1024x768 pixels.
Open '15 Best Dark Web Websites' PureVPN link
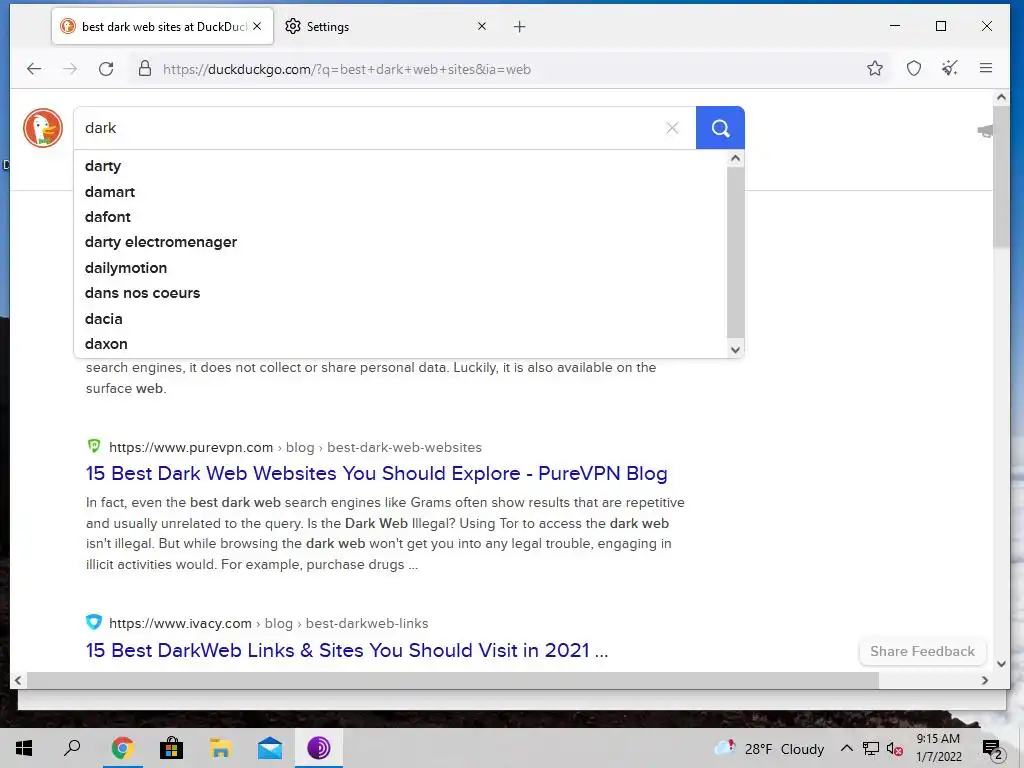coord(377,473)
